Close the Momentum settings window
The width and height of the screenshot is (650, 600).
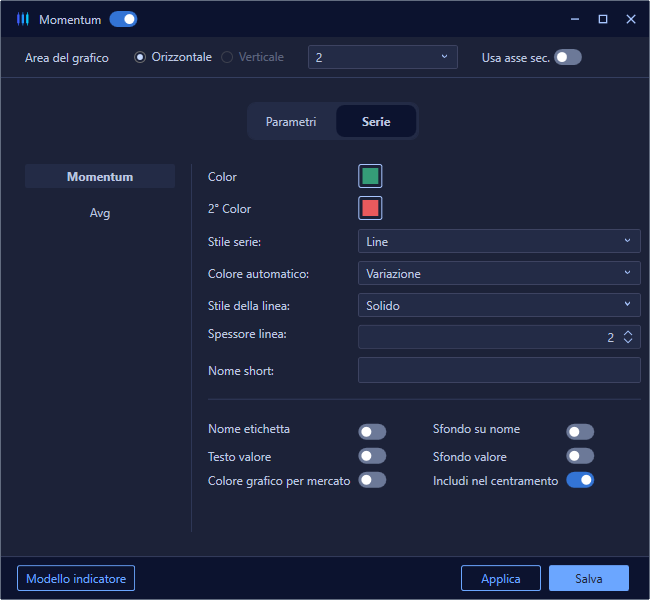(x=631, y=19)
